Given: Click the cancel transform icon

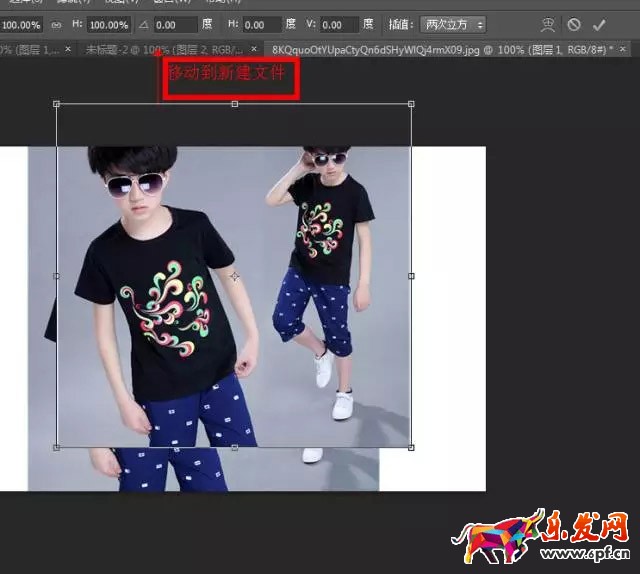Looking at the screenshot, I should 573,24.
